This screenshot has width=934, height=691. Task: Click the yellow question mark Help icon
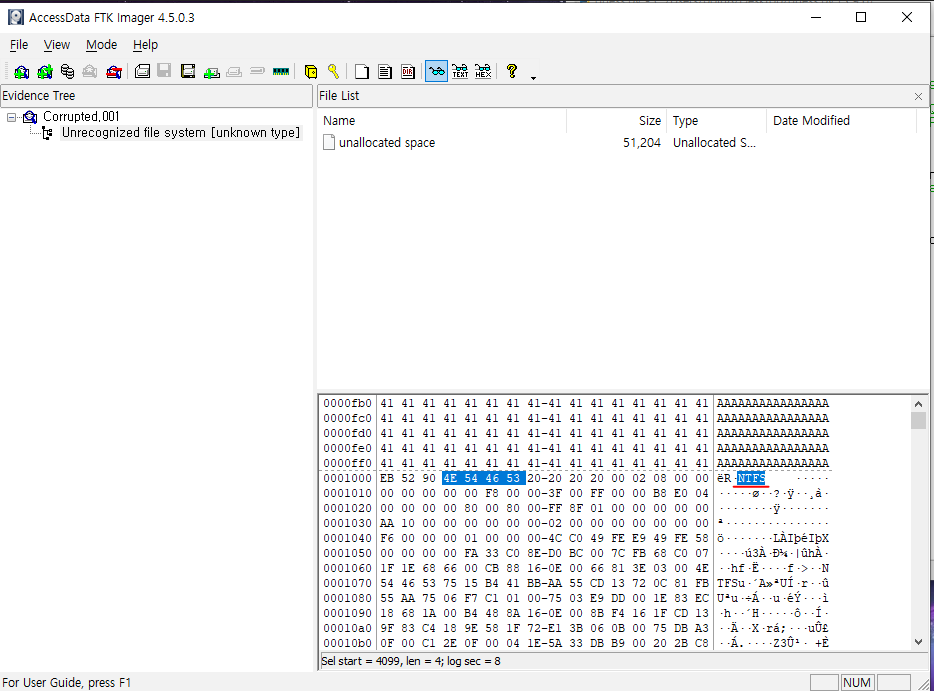[512, 71]
